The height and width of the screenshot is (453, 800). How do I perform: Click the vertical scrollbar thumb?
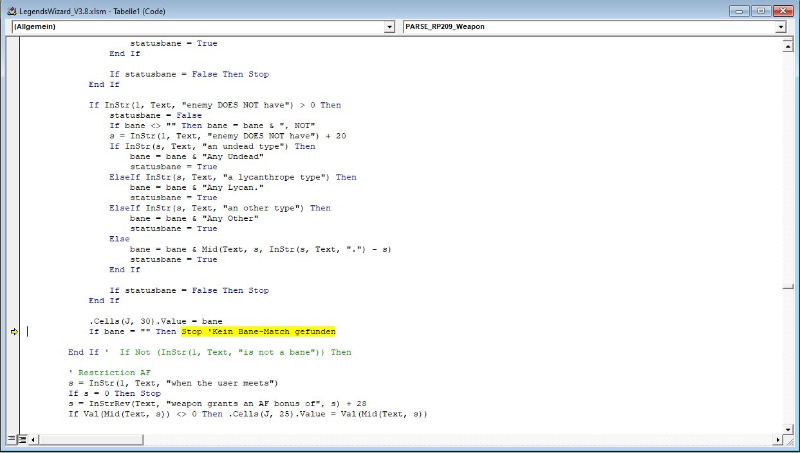point(788,287)
